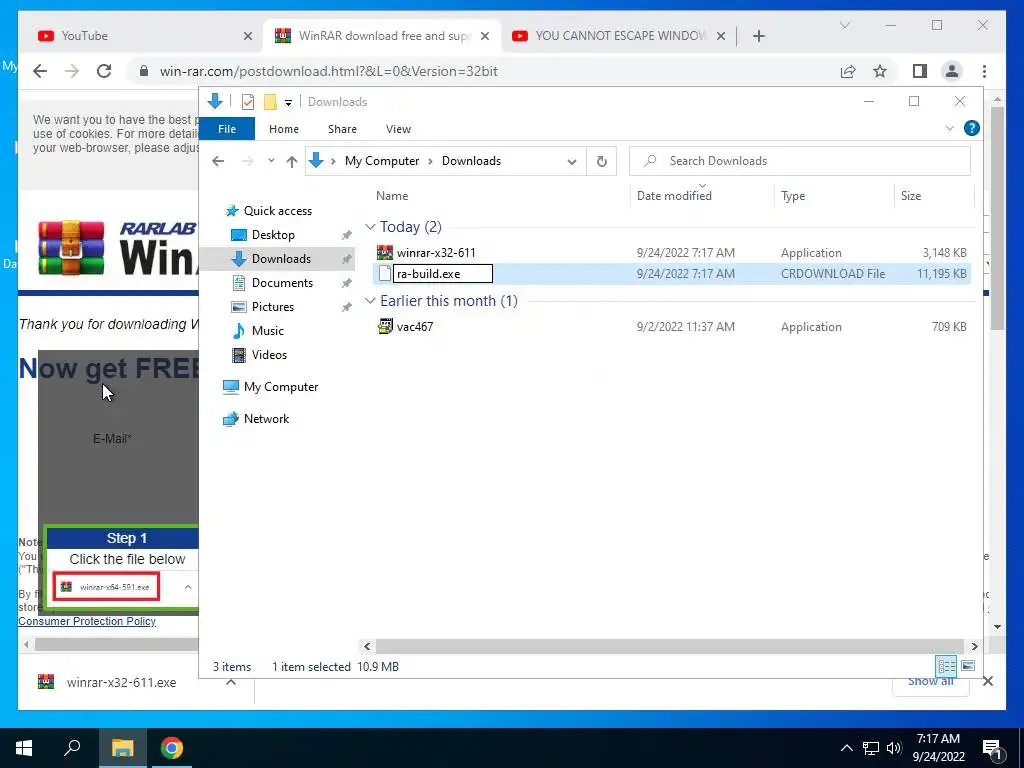Click the Properties quick access toolbar icon
This screenshot has height=768, width=1024.
coord(248,102)
